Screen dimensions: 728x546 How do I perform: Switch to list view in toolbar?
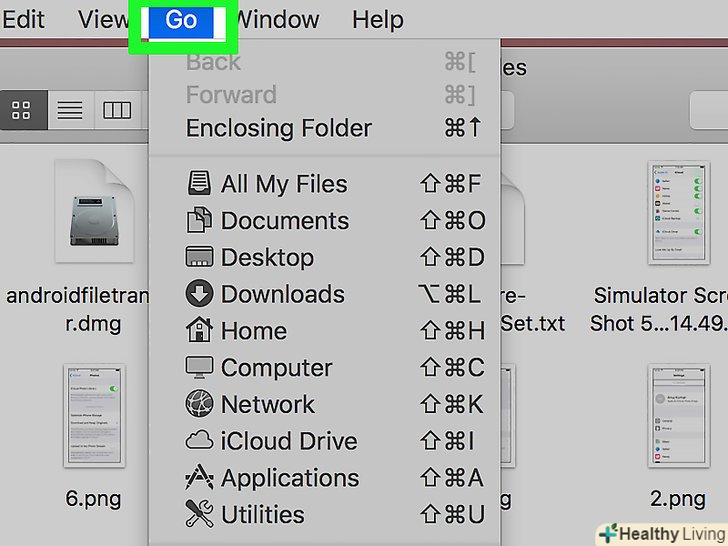[69, 110]
